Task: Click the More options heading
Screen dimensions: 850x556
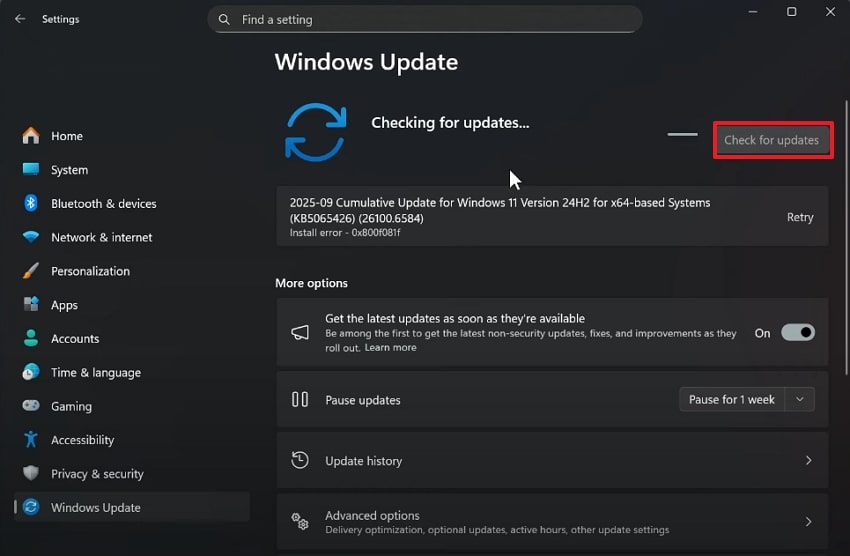Action: click(x=311, y=283)
